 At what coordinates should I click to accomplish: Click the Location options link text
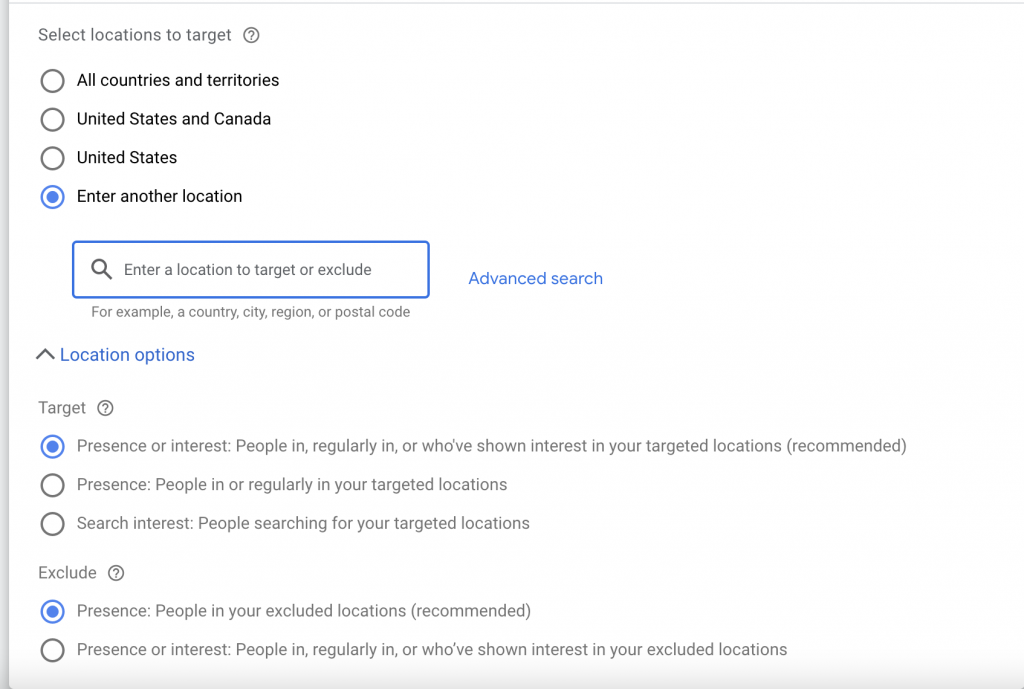(x=127, y=355)
